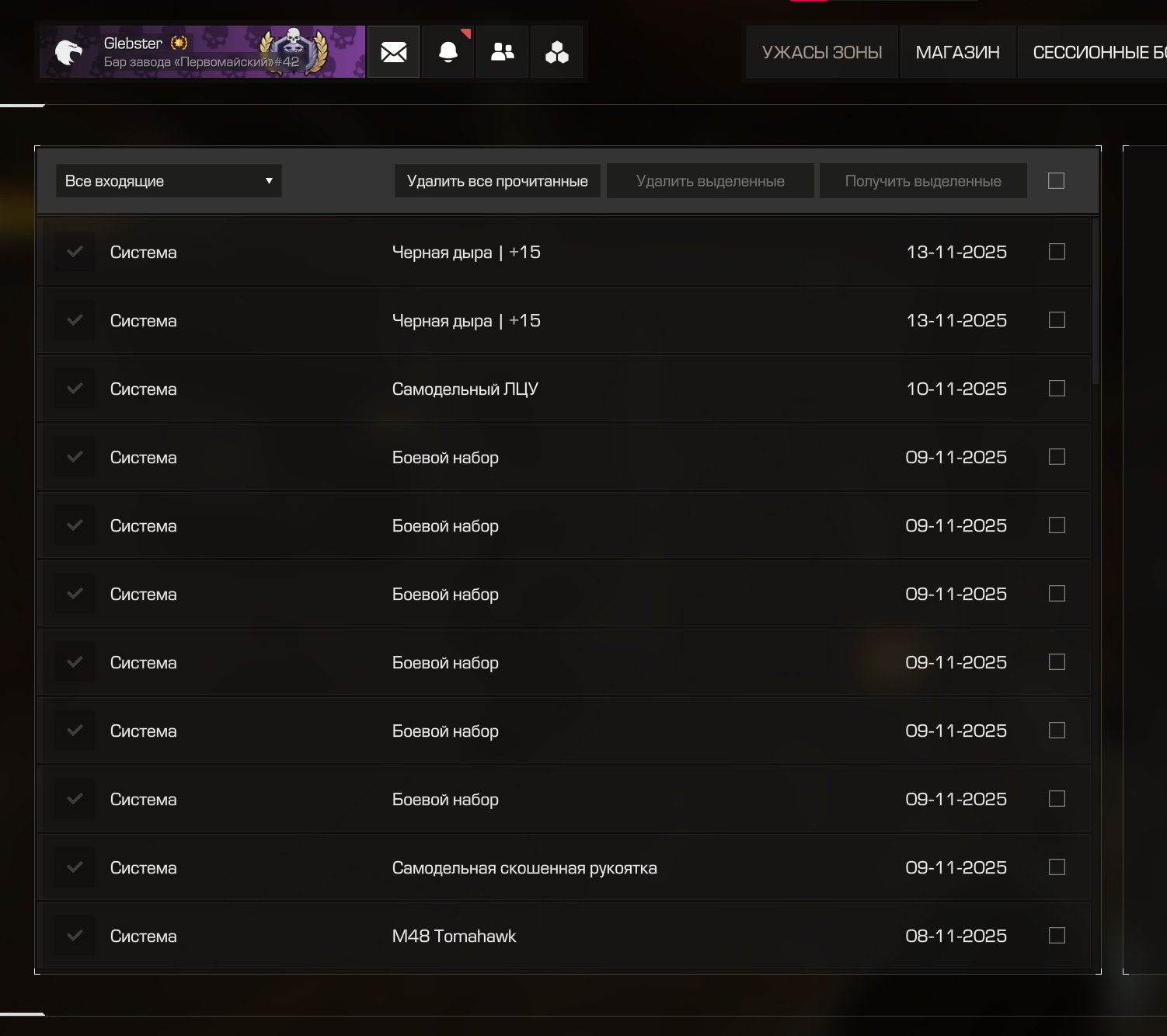Viewport: 1167px width, 1036px height.
Task: Click the skull laurel rank badge
Action: coord(293,51)
